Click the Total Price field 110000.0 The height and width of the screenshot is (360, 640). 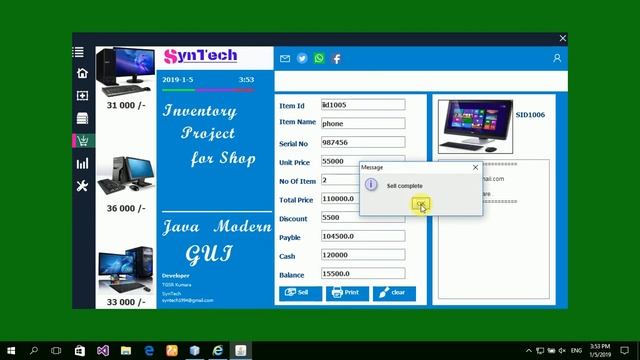[x=340, y=198]
